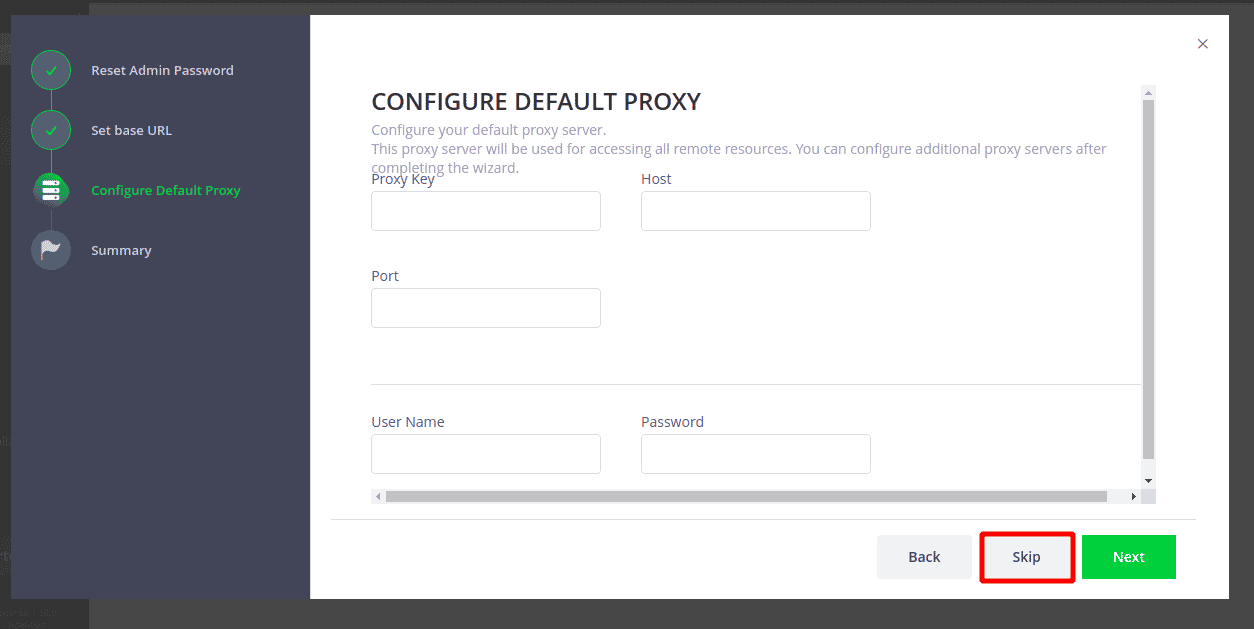Select the Summary step label
1254x629 pixels.
pyautogui.click(x=121, y=251)
